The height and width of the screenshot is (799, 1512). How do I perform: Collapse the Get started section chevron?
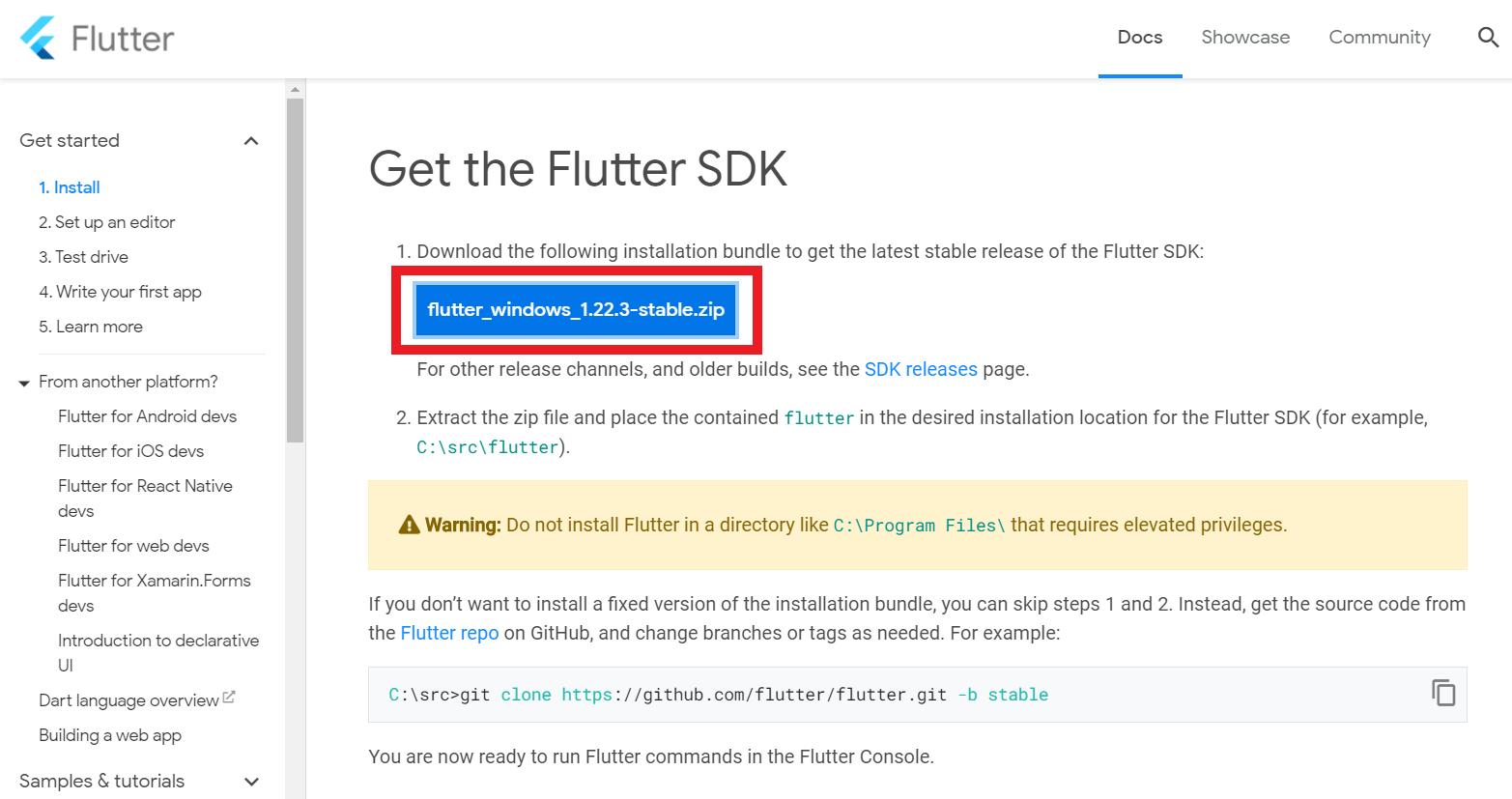click(x=251, y=141)
